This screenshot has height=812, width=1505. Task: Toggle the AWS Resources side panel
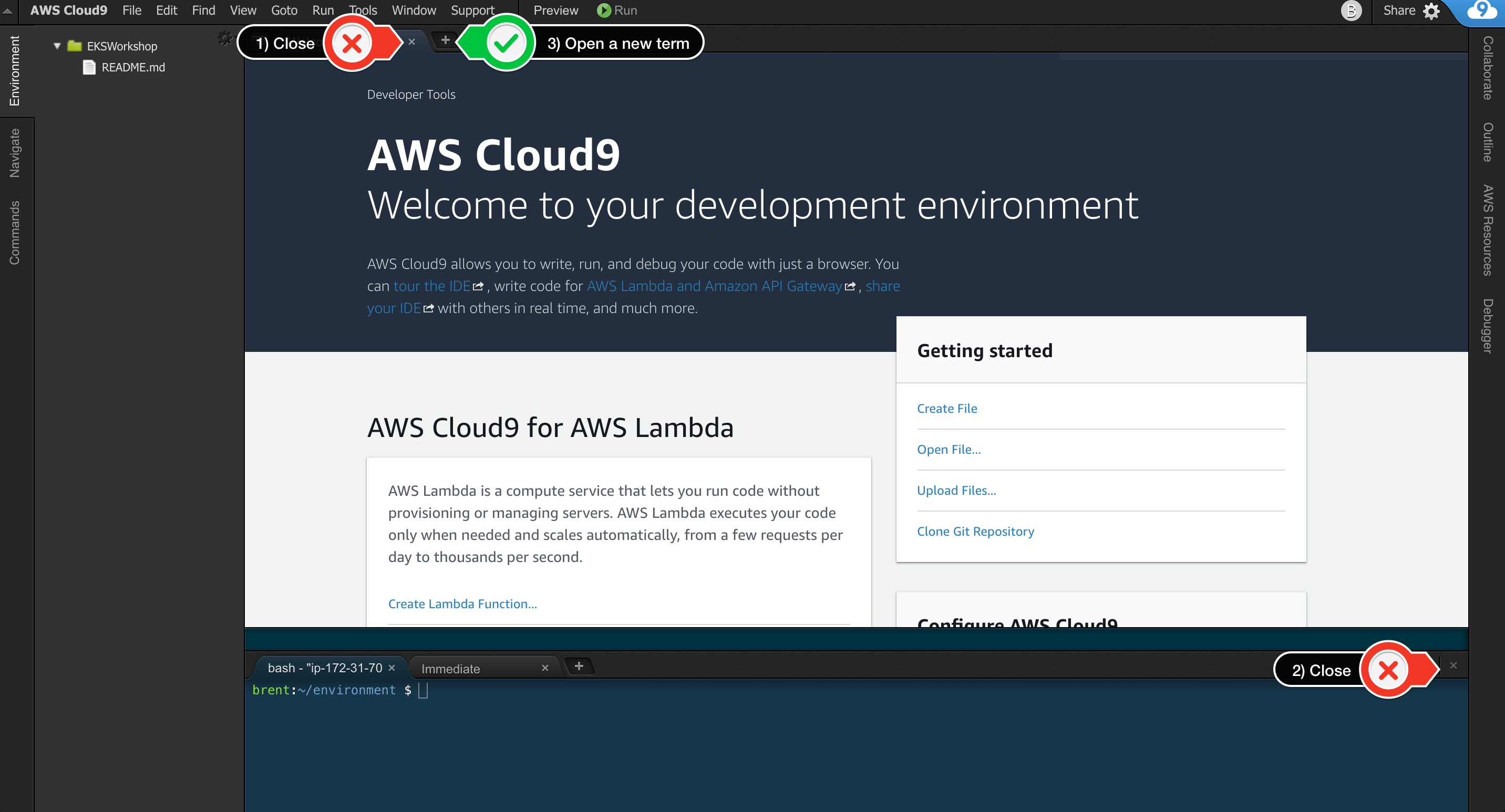coord(1488,230)
